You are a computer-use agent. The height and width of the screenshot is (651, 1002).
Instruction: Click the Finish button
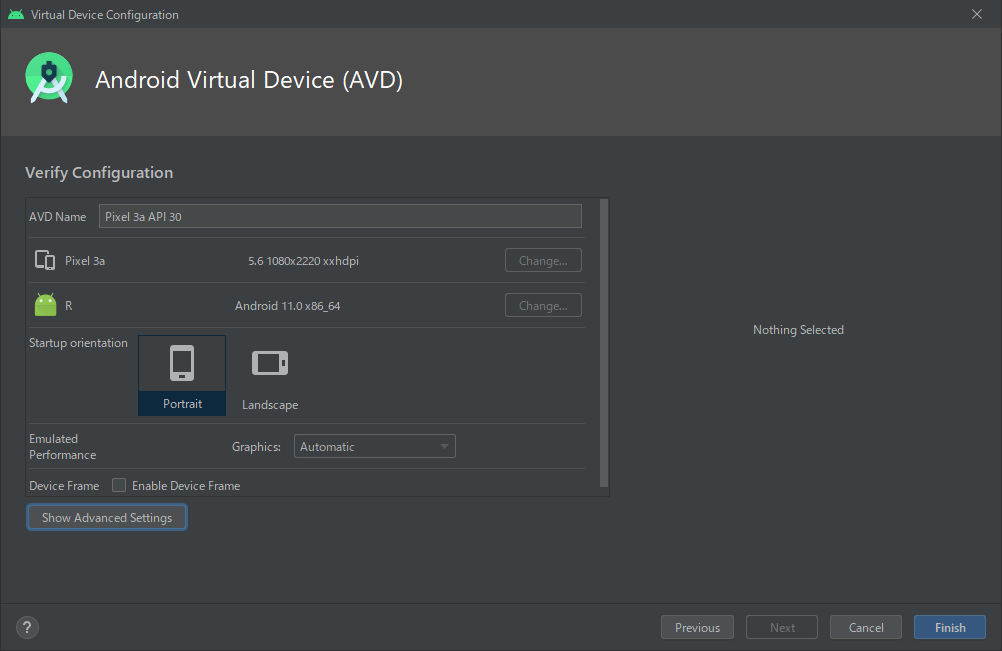pos(950,627)
